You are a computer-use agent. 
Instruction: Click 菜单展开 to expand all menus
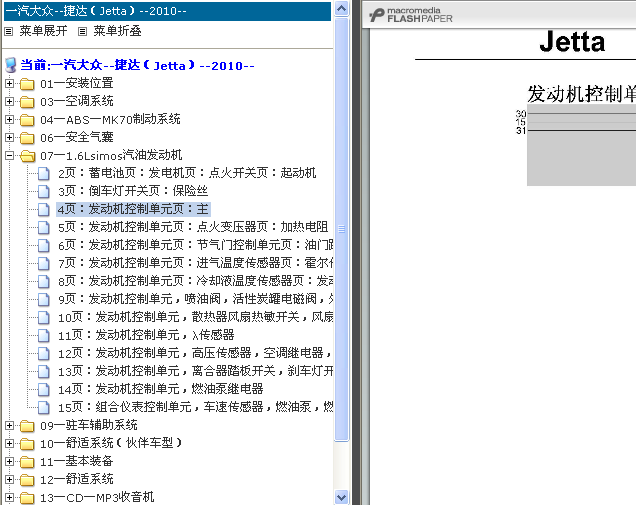pyautogui.click(x=43, y=31)
